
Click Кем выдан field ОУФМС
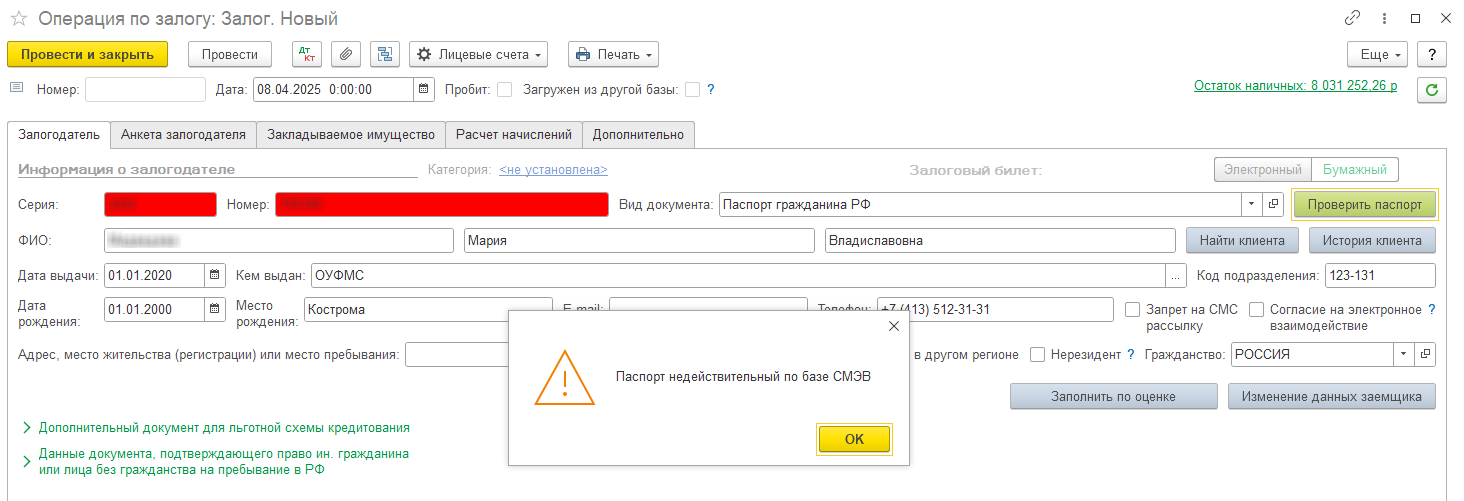pyautogui.click(x=739, y=275)
